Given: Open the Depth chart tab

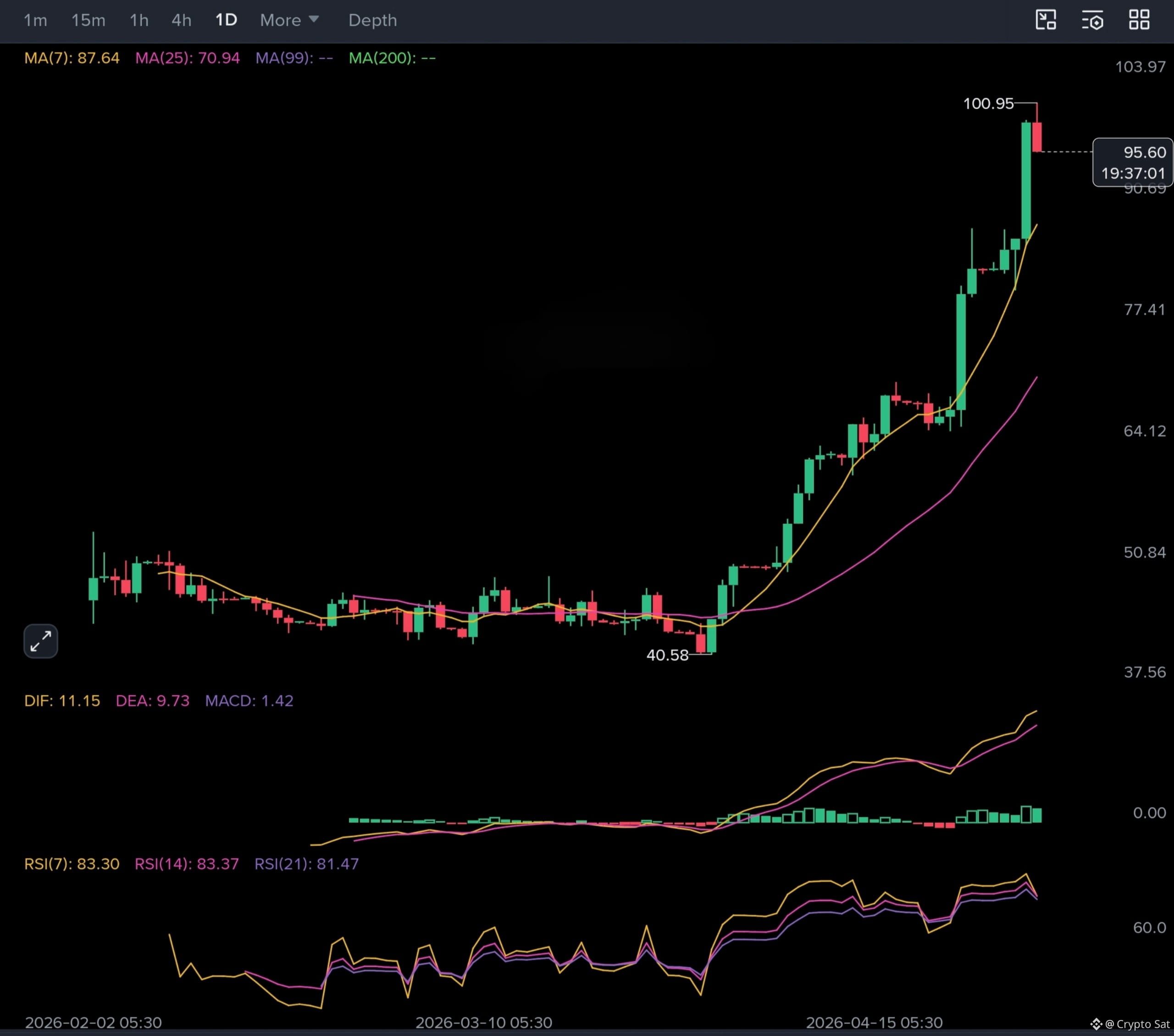Looking at the screenshot, I should pos(373,21).
